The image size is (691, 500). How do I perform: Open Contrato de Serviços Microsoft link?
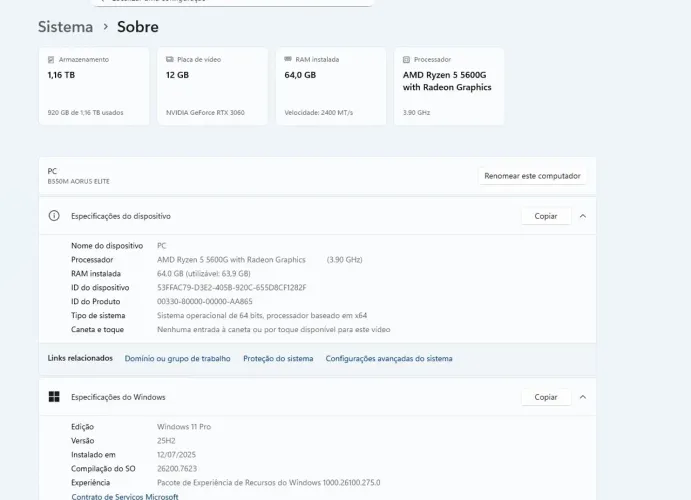tap(124, 496)
